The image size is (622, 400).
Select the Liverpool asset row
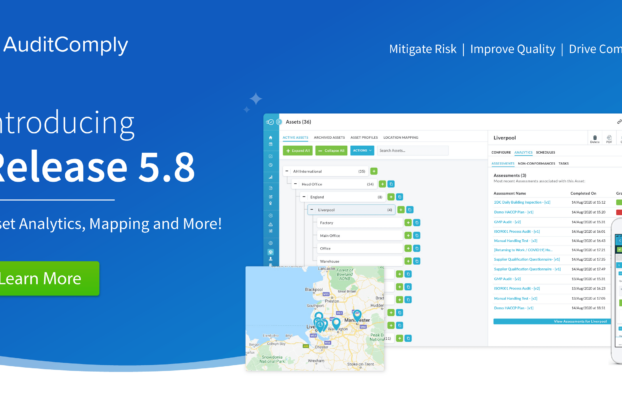click(351, 210)
